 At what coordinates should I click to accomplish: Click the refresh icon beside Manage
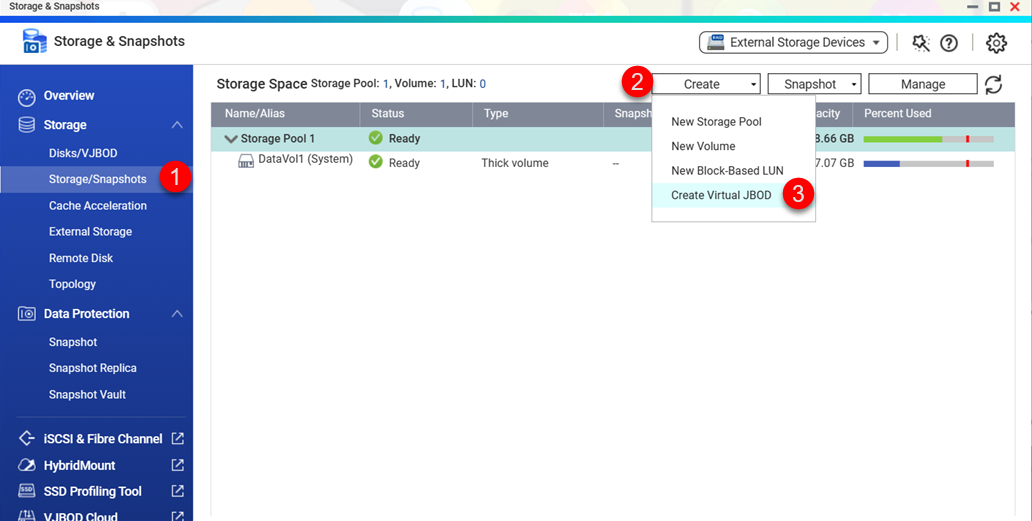[993, 85]
